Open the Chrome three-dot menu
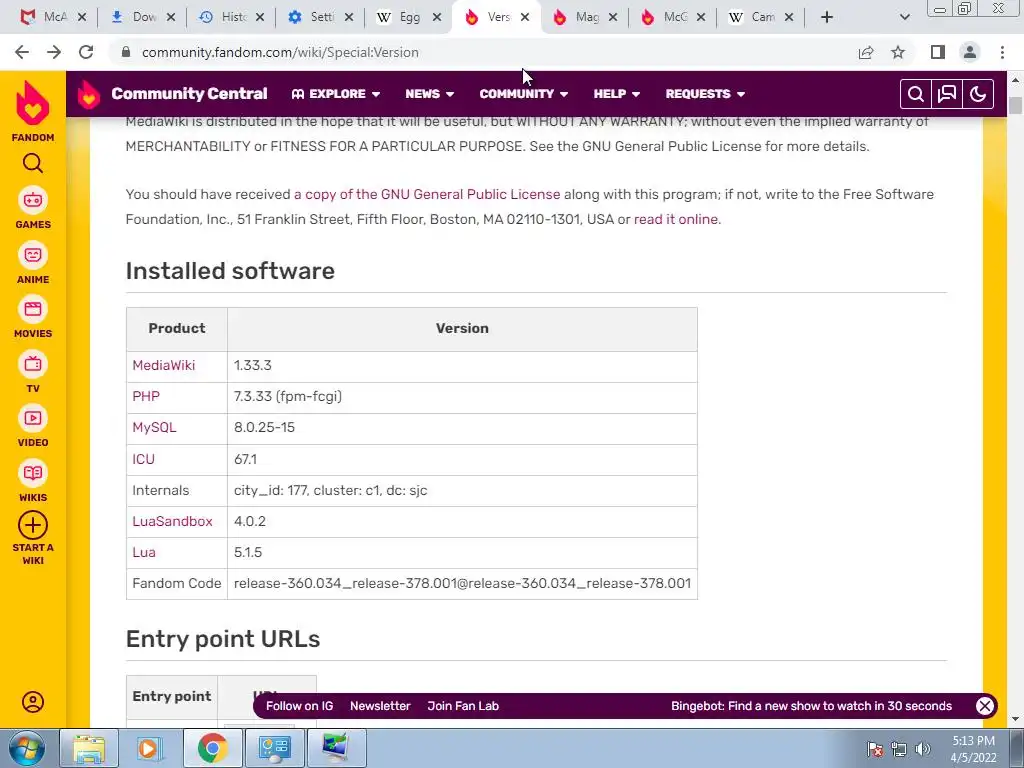Image resolution: width=1024 pixels, height=768 pixels. coord(1002,52)
